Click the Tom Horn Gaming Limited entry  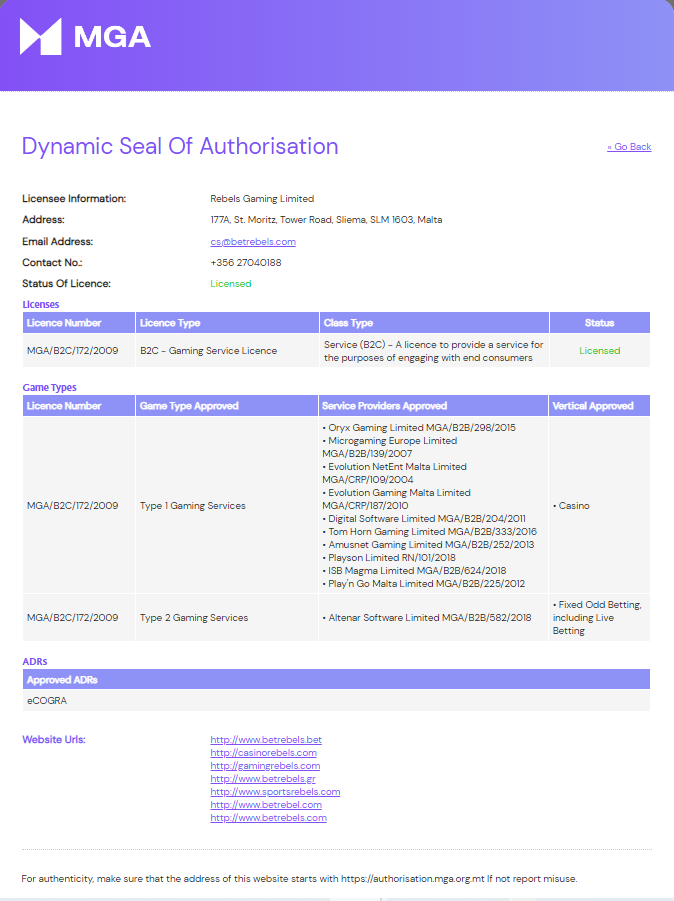(430, 532)
